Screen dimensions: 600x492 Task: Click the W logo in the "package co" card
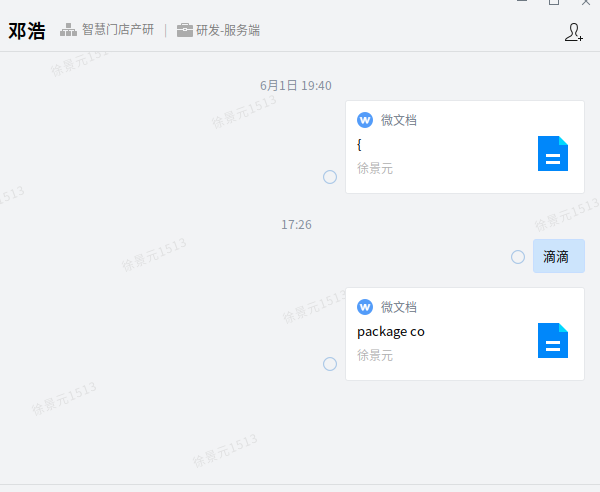tap(365, 307)
